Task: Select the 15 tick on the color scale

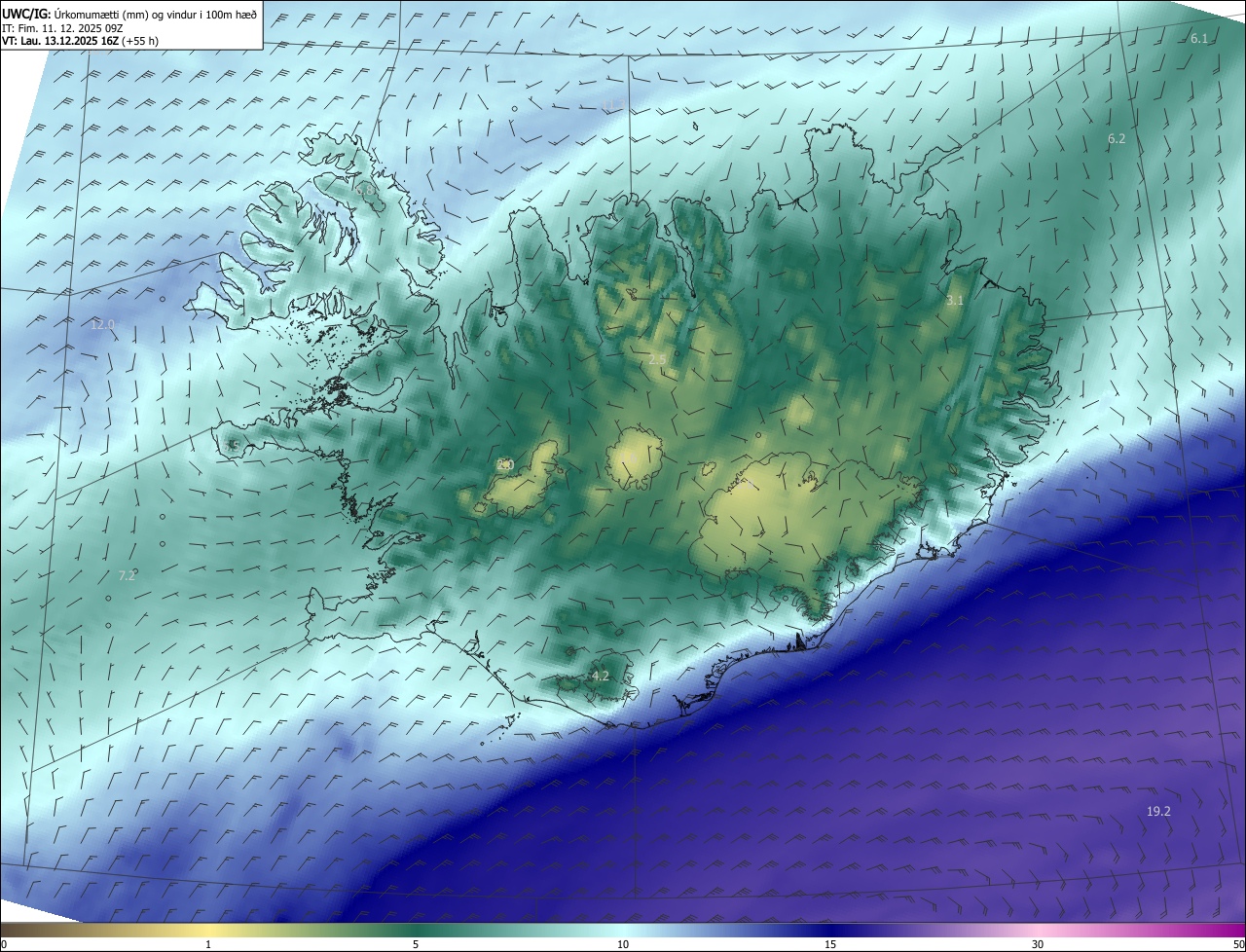Action: click(830, 944)
